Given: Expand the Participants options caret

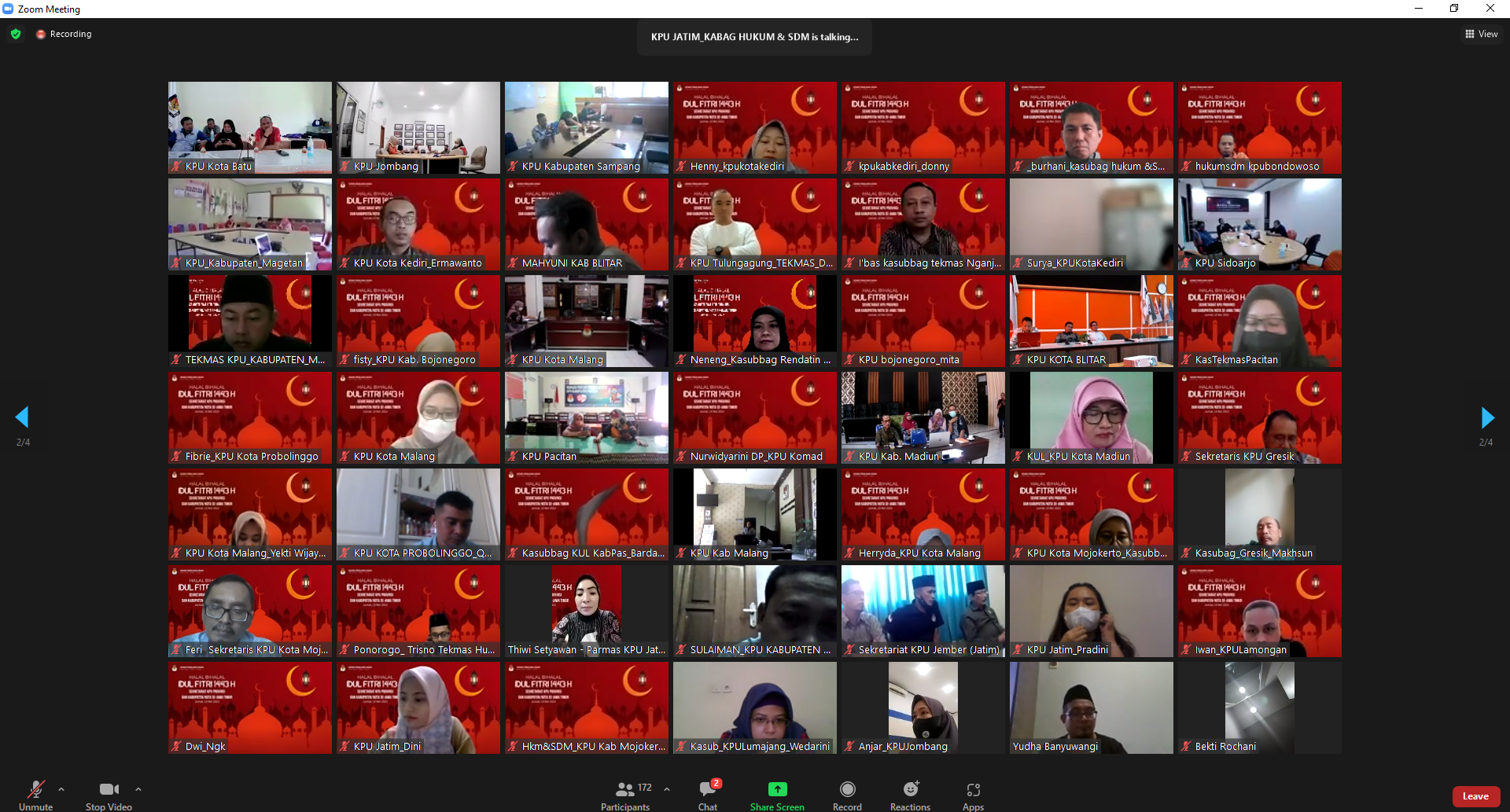Looking at the screenshot, I should click(667, 789).
